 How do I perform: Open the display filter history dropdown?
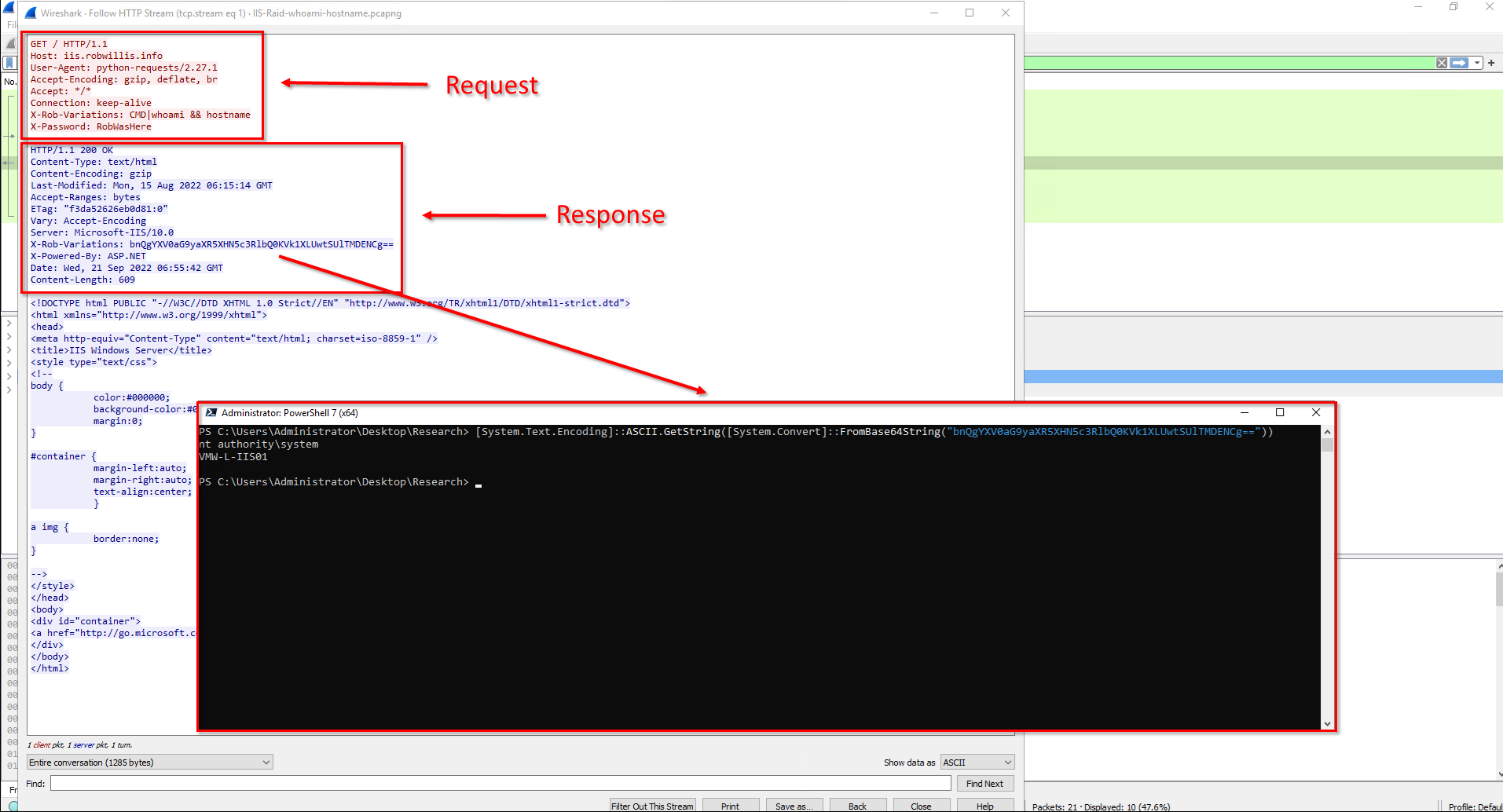(1477, 63)
